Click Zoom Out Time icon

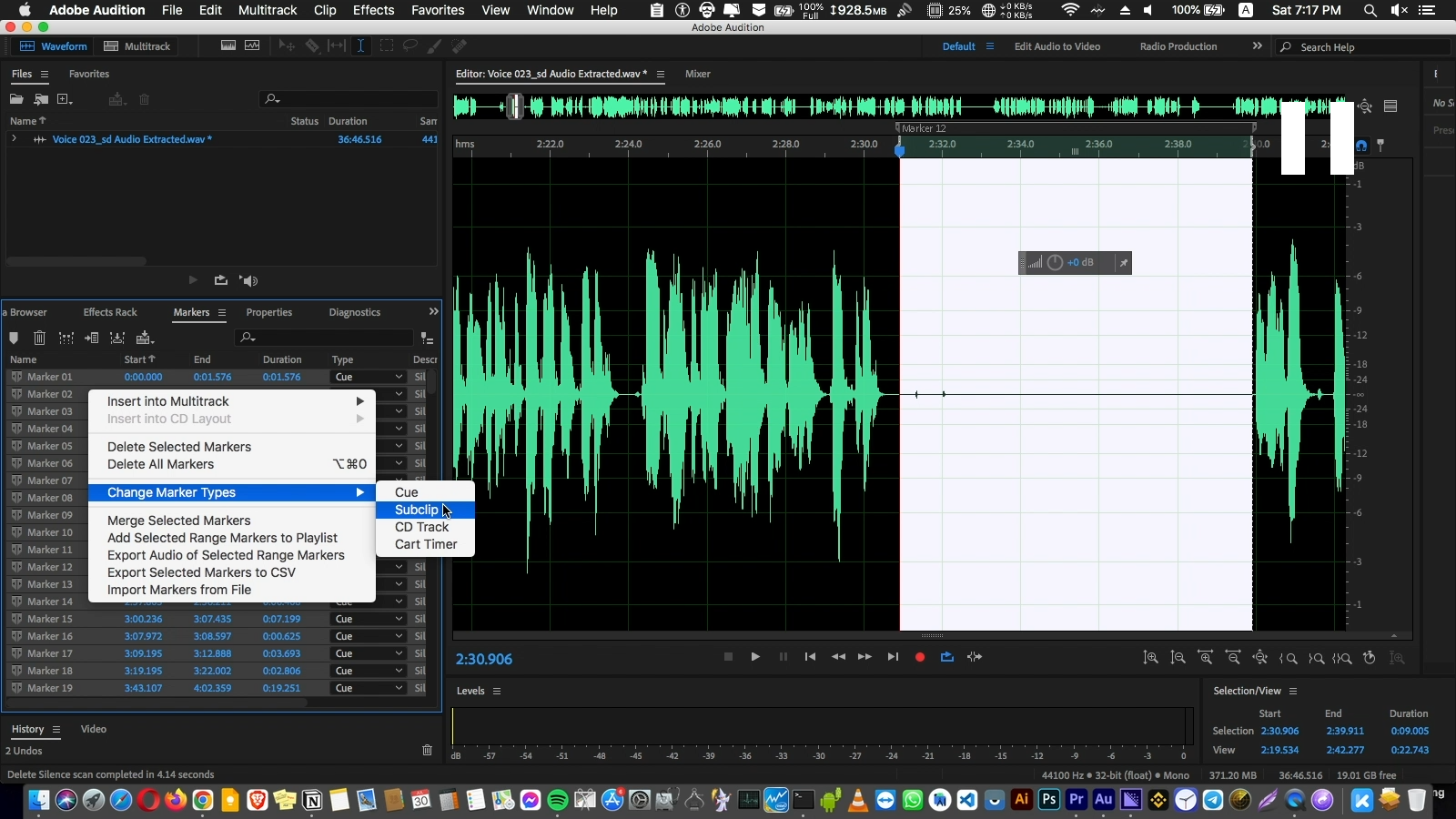coord(1233,658)
